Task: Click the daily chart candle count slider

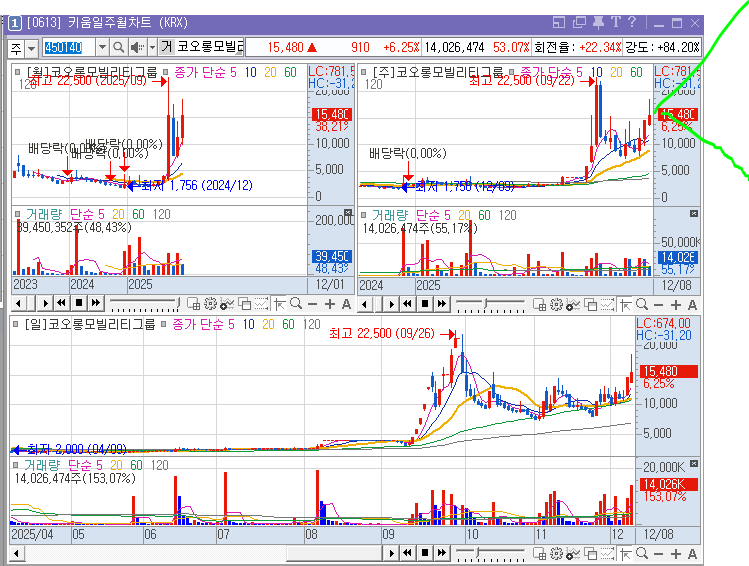Action: coord(491,553)
